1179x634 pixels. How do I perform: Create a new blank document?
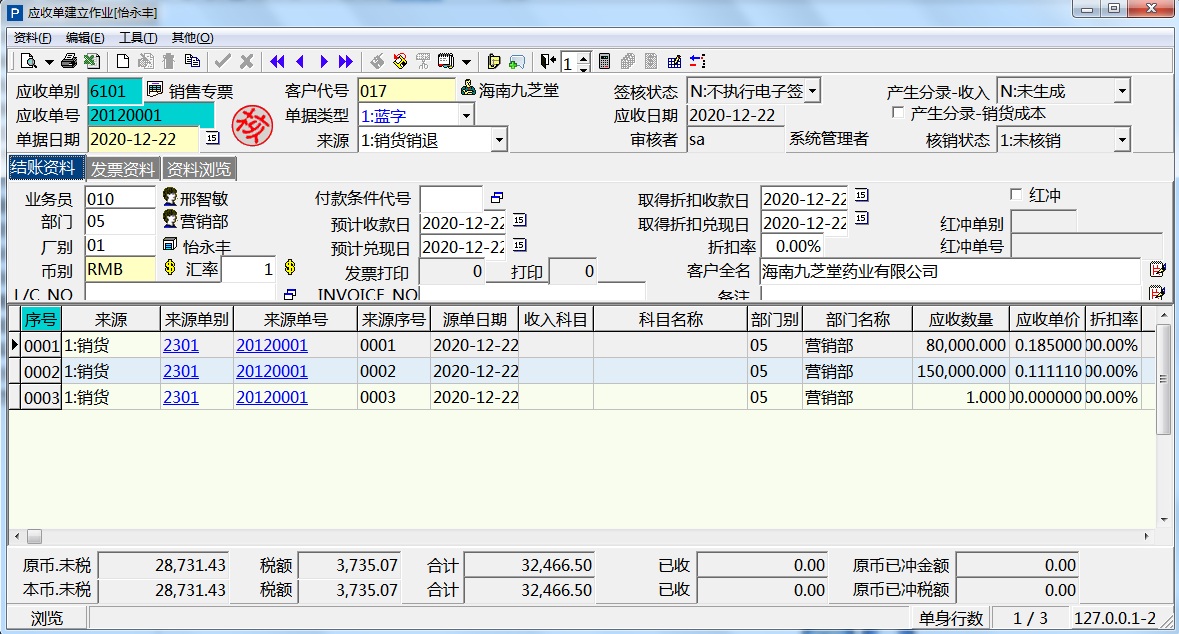coord(123,62)
